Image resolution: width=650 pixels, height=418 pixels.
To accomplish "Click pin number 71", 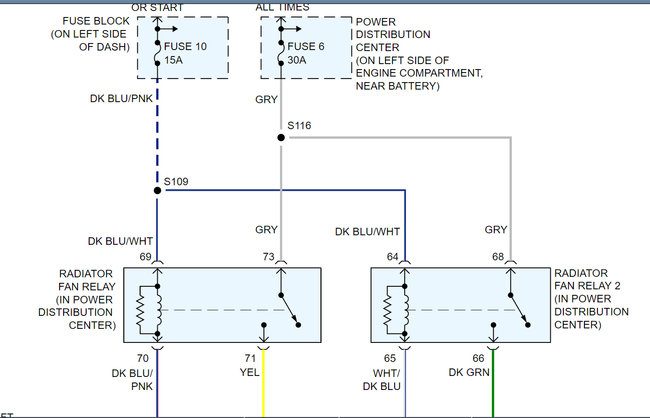I will [x=250, y=358].
